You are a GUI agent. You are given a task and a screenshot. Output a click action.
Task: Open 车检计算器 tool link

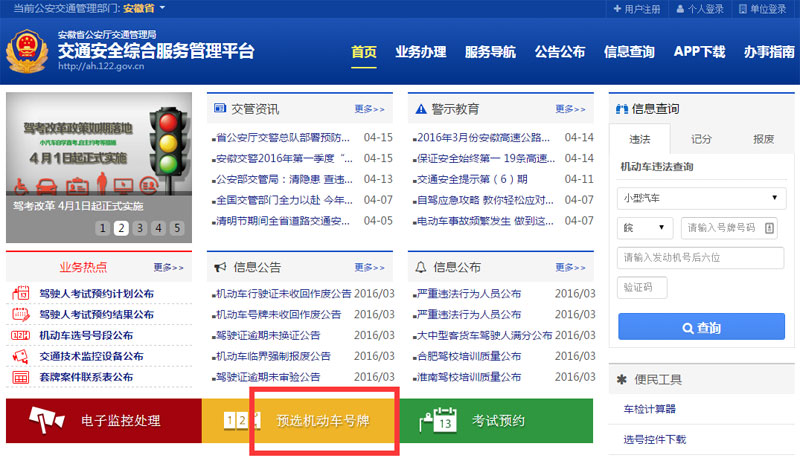(x=649, y=409)
